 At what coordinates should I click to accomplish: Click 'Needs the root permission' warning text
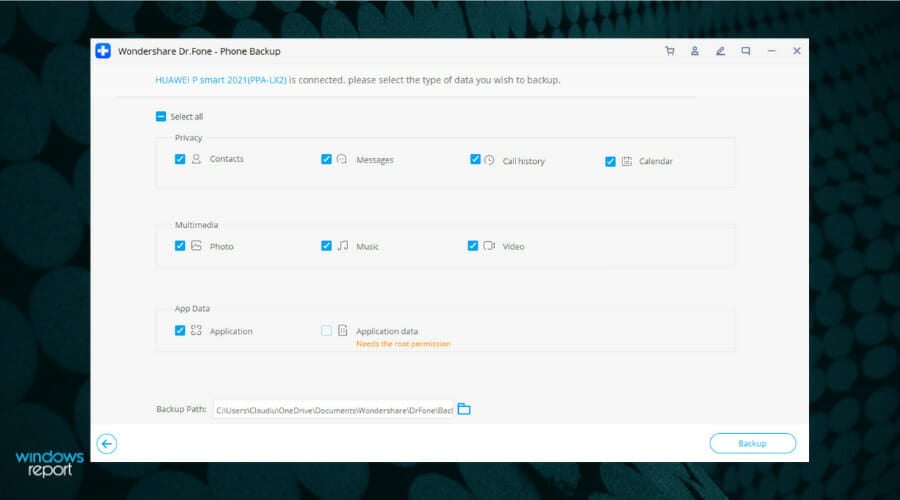click(404, 344)
